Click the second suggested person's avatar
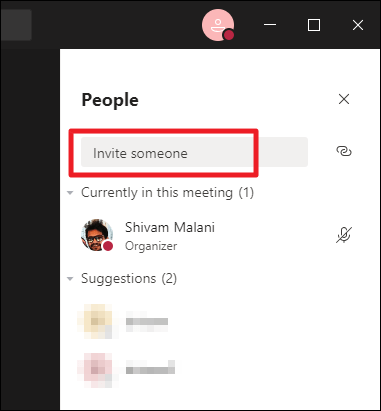The height and width of the screenshot is (411, 381). coord(95,370)
